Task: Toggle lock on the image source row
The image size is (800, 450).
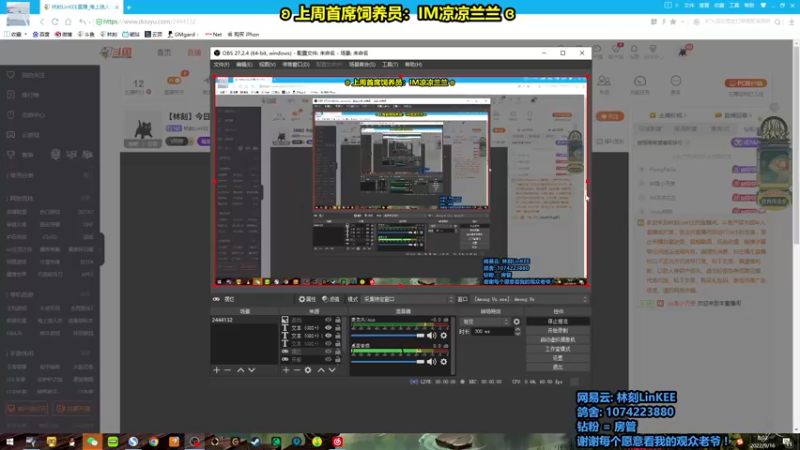Action: click(337, 320)
